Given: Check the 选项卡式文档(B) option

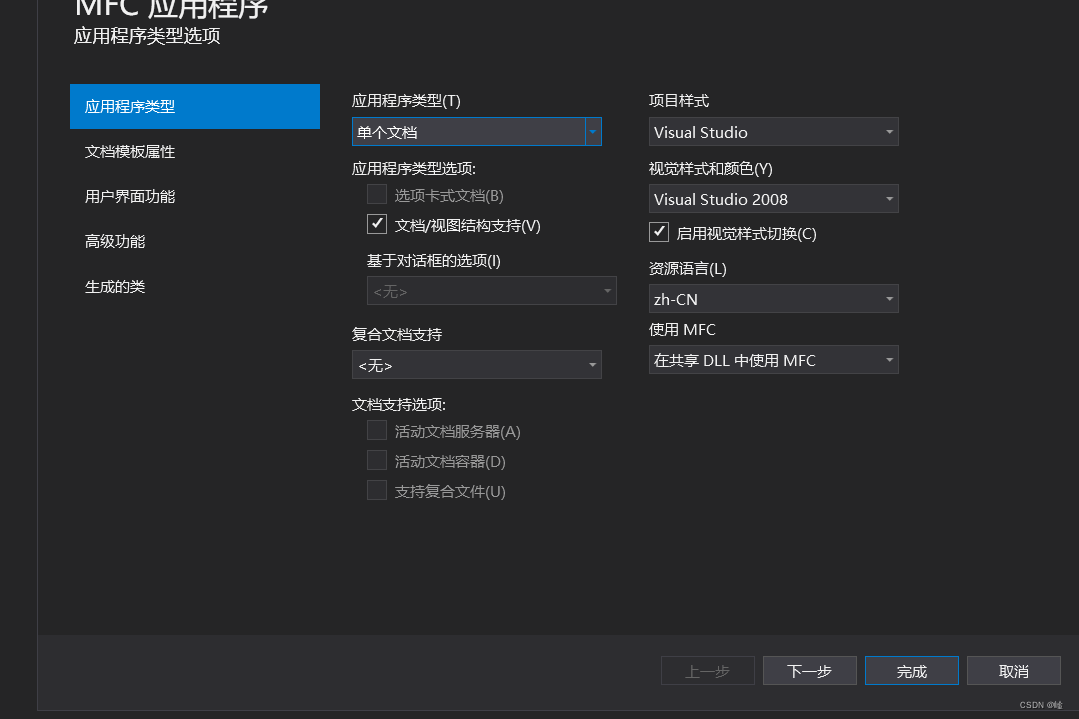Looking at the screenshot, I should click(377, 195).
